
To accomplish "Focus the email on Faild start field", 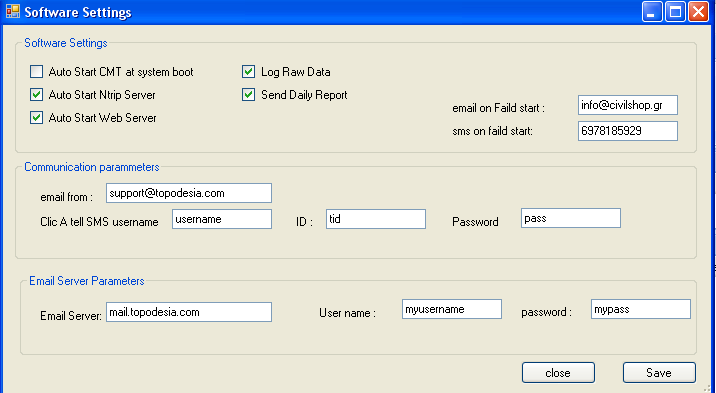I will tap(627, 105).
